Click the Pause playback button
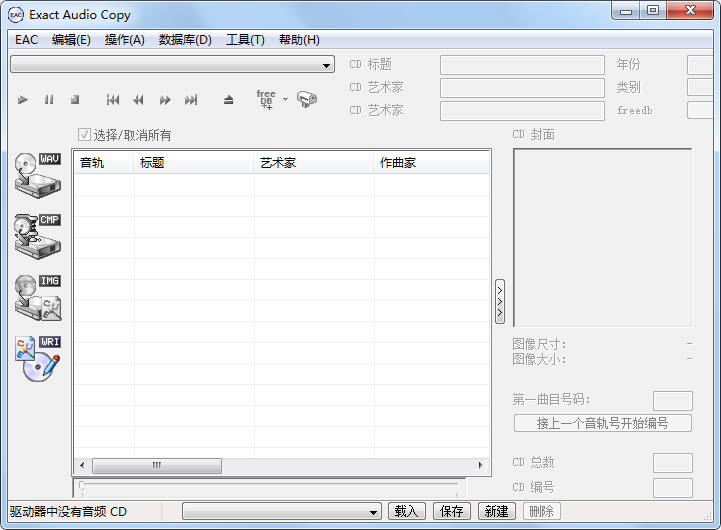The height and width of the screenshot is (530, 721). click(x=49, y=100)
